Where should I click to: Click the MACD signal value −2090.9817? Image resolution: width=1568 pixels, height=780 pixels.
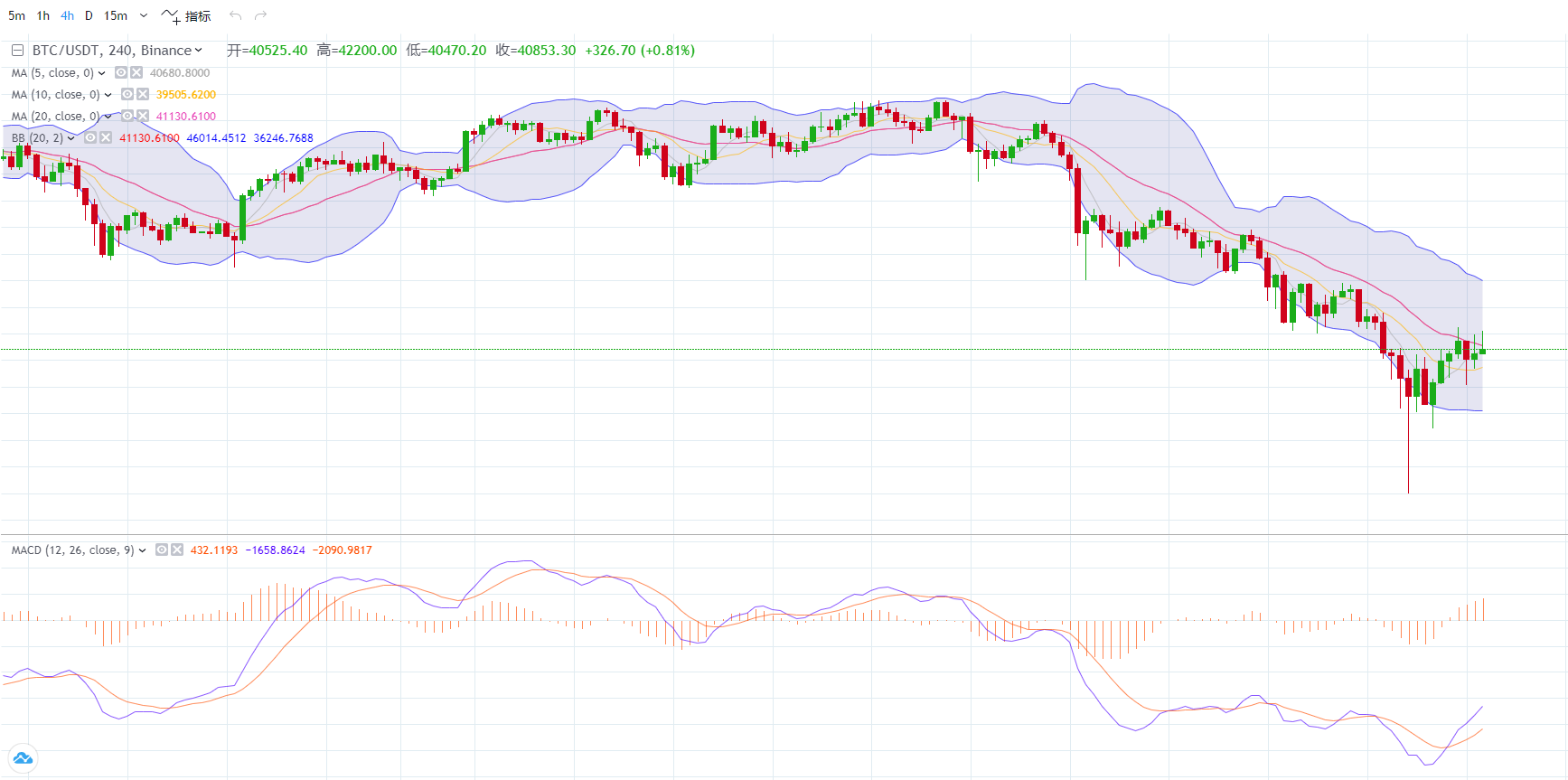click(343, 550)
